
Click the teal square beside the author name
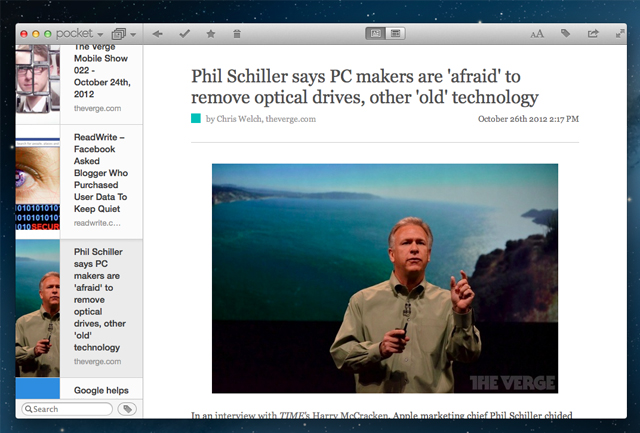tap(196, 118)
